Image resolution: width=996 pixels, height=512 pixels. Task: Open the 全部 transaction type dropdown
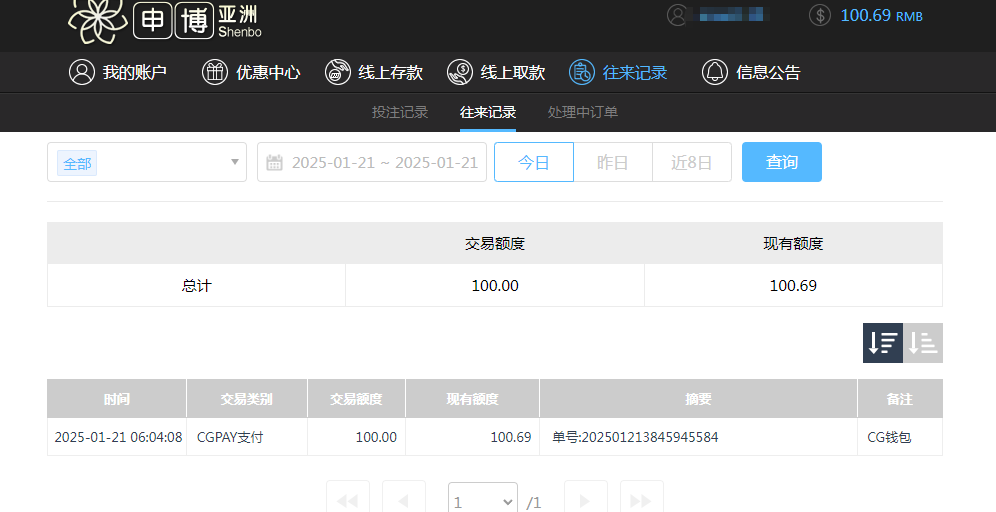[x=147, y=162]
